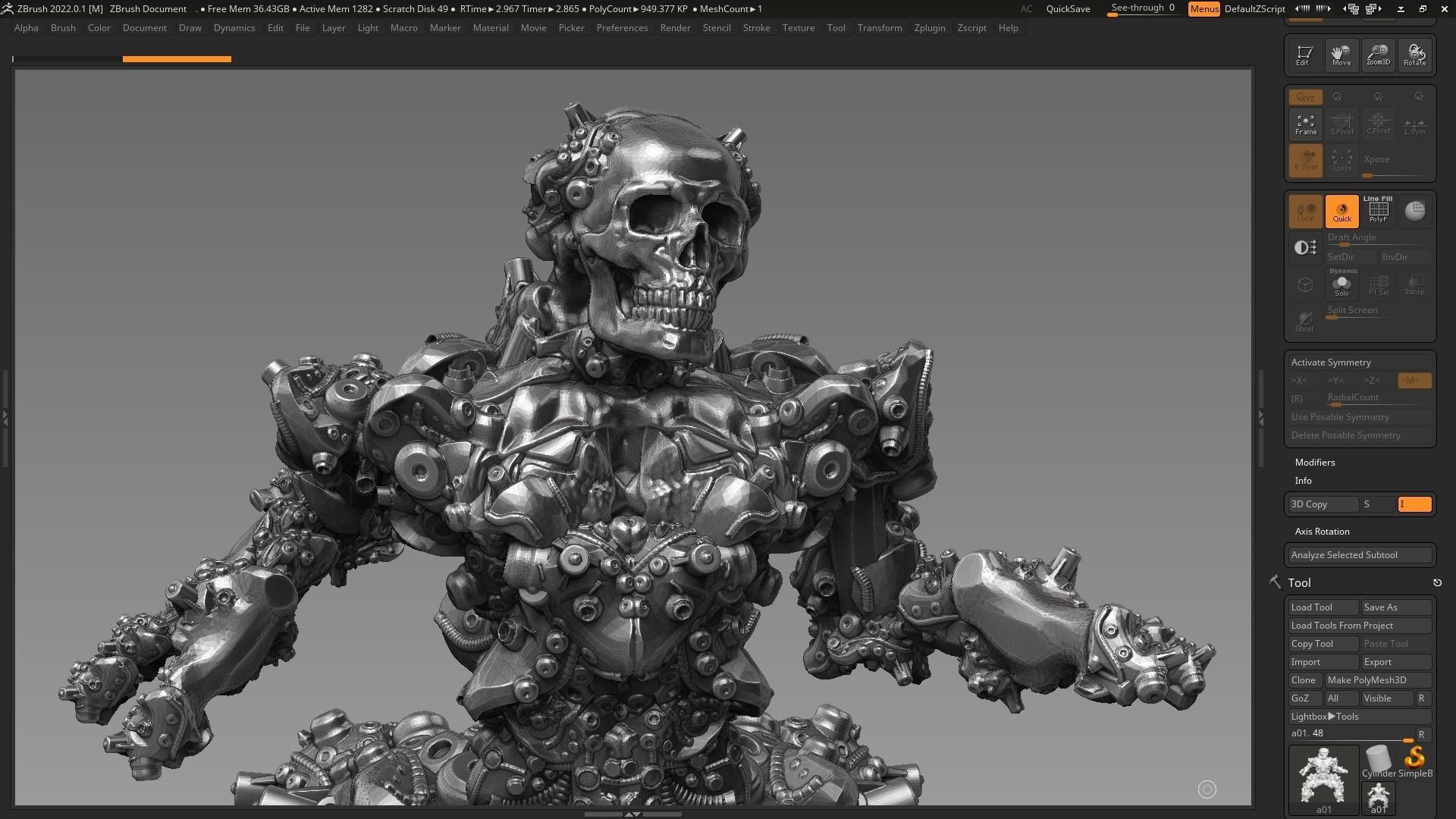
Task: Toggle the >M< mirror symmetry button
Action: [x=1414, y=381]
